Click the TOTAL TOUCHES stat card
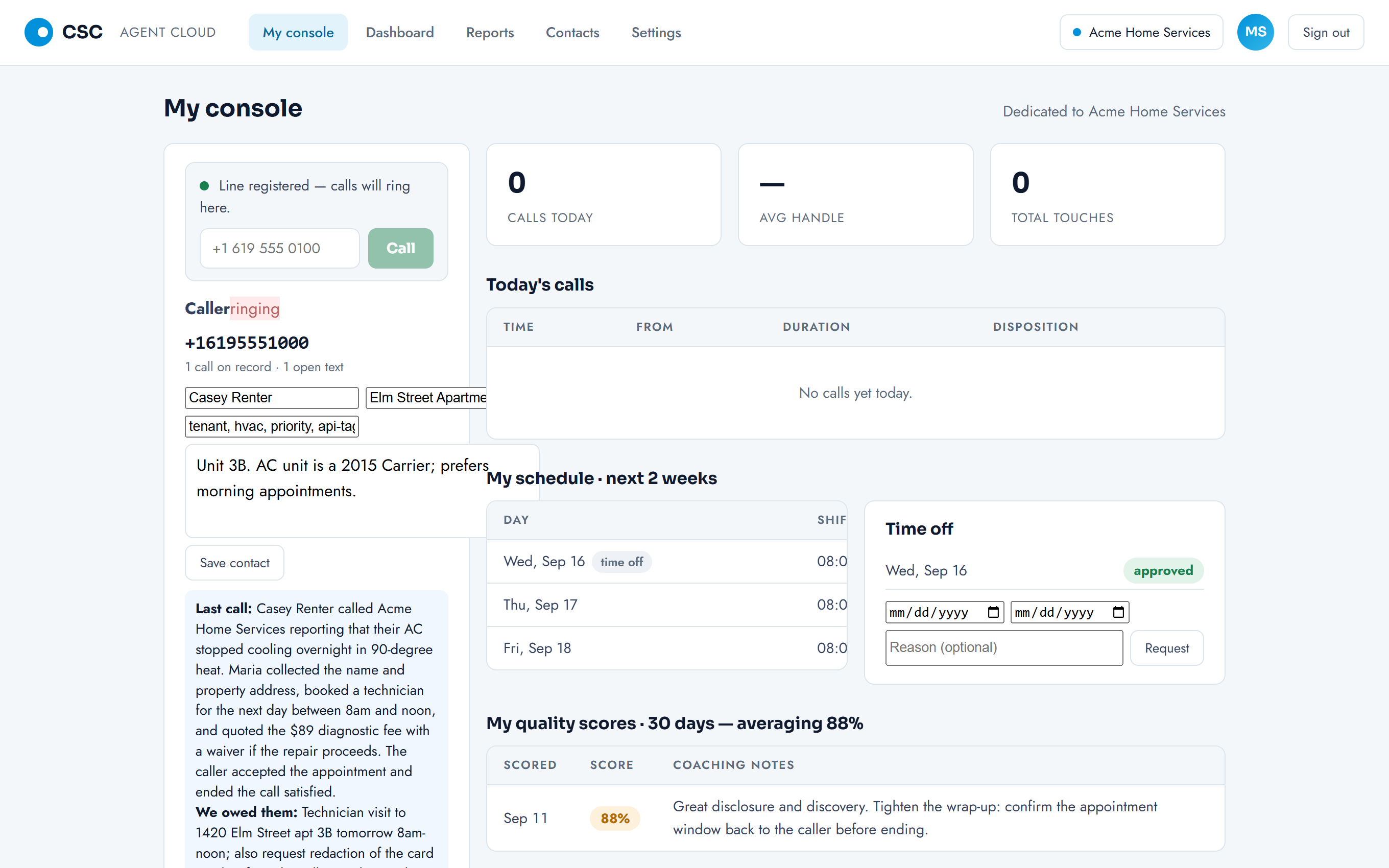 (1107, 195)
